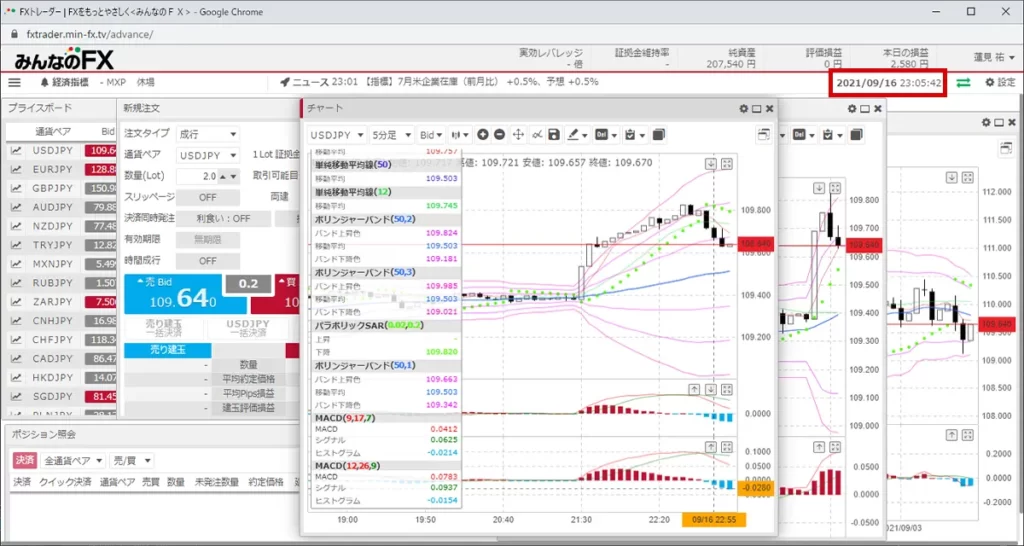Image resolution: width=1024 pixels, height=546 pixels.
Task: Open the 5分足 timeframe dropdown
Action: point(390,134)
